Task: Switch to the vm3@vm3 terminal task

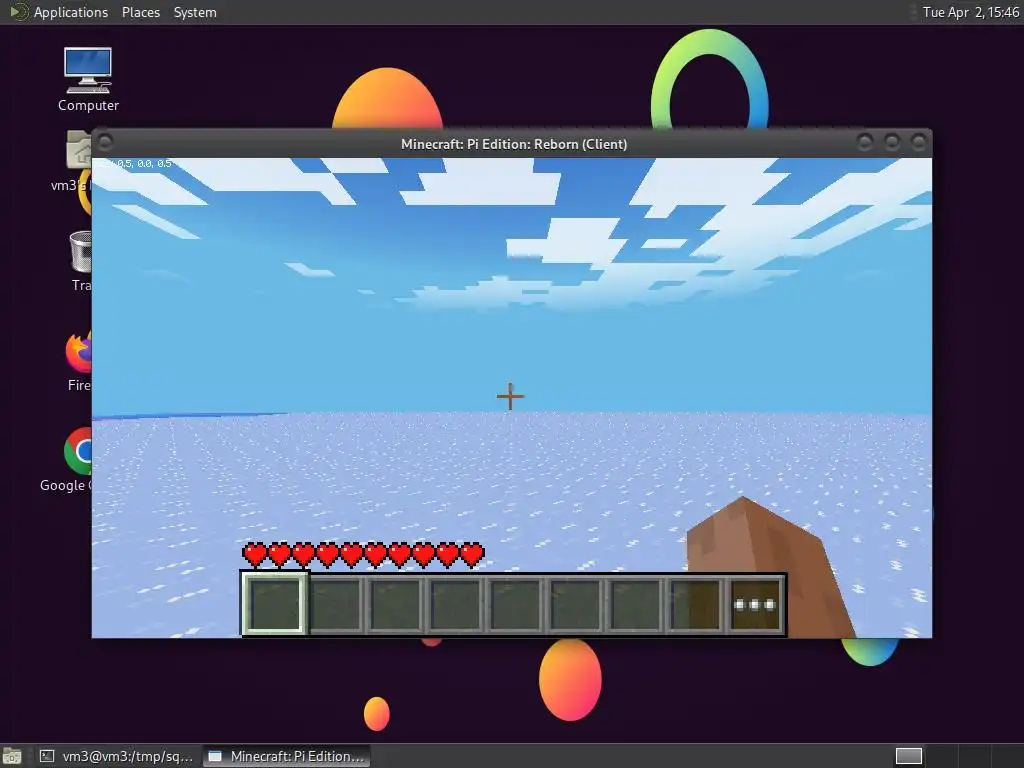Action: [x=117, y=756]
